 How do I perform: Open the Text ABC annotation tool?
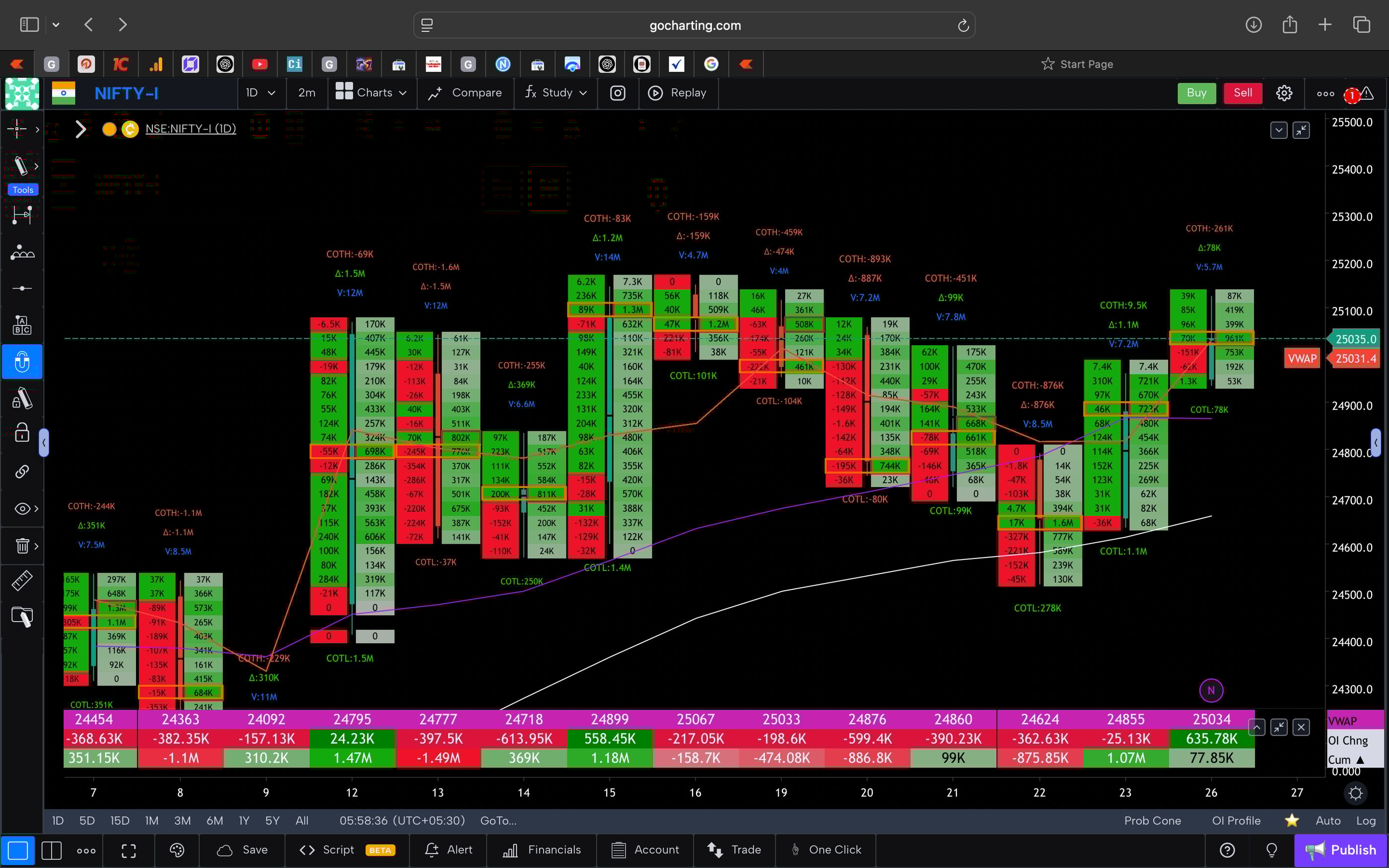click(22, 324)
